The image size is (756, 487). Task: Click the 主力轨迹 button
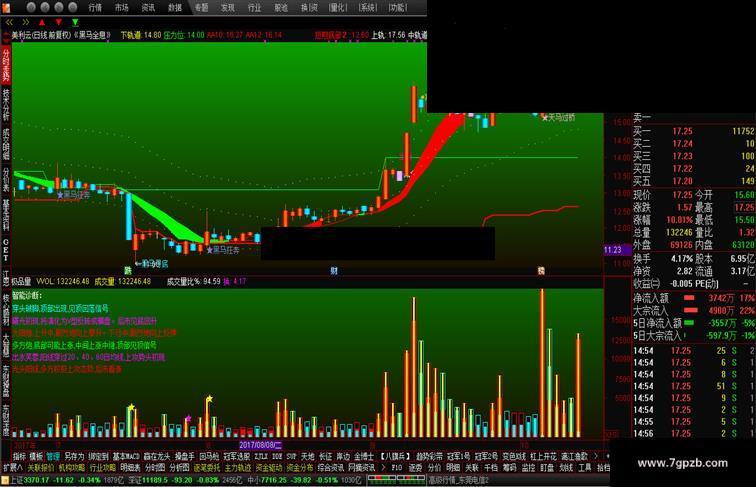pos(238,468)
